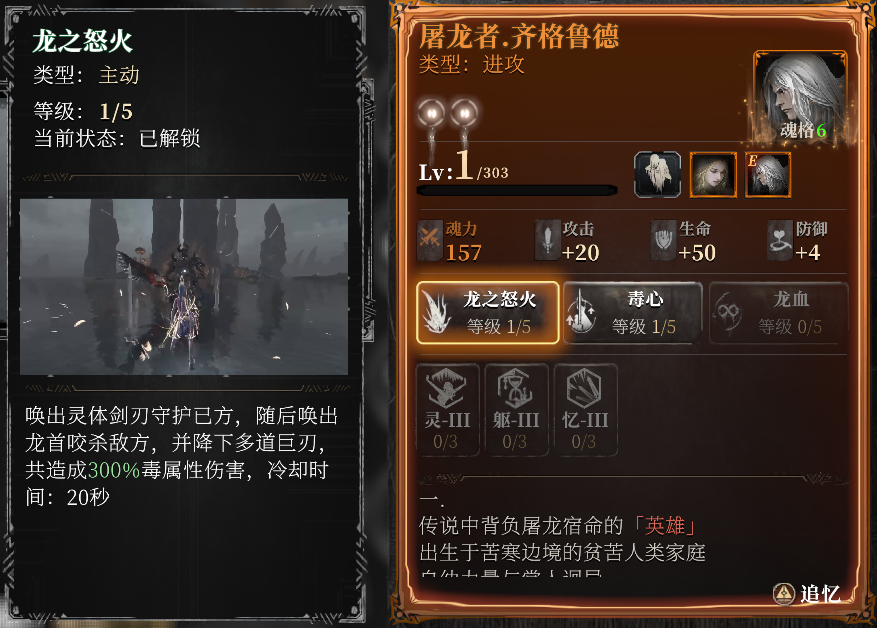The image size is (877, 628).
Task: Play the 龙之怒火 skill preview video
Action: (184, 287)
